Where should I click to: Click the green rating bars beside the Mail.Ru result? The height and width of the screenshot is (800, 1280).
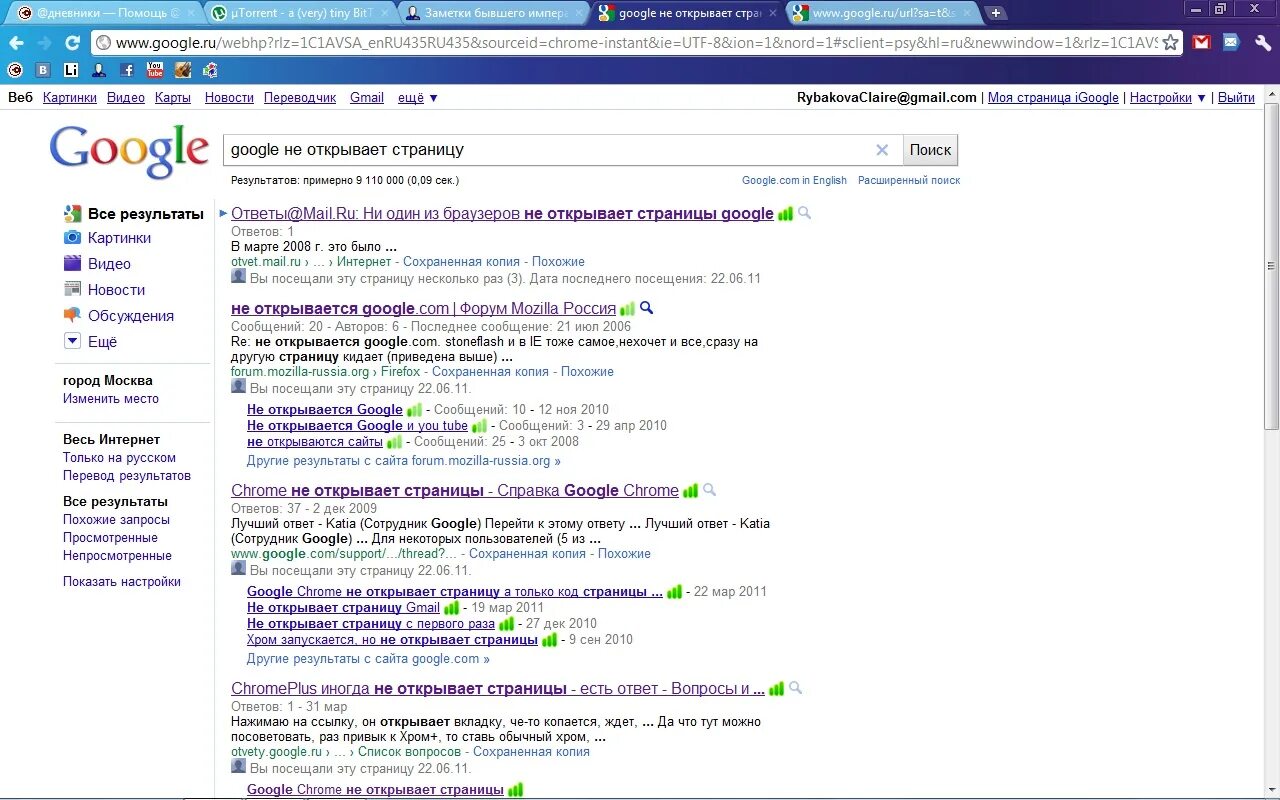pyautogui.click(x=785, y=214)
